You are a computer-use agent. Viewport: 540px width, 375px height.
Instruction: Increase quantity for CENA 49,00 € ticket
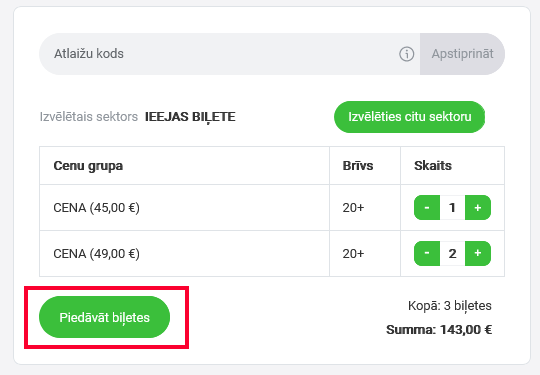click(x=478, y=253)
